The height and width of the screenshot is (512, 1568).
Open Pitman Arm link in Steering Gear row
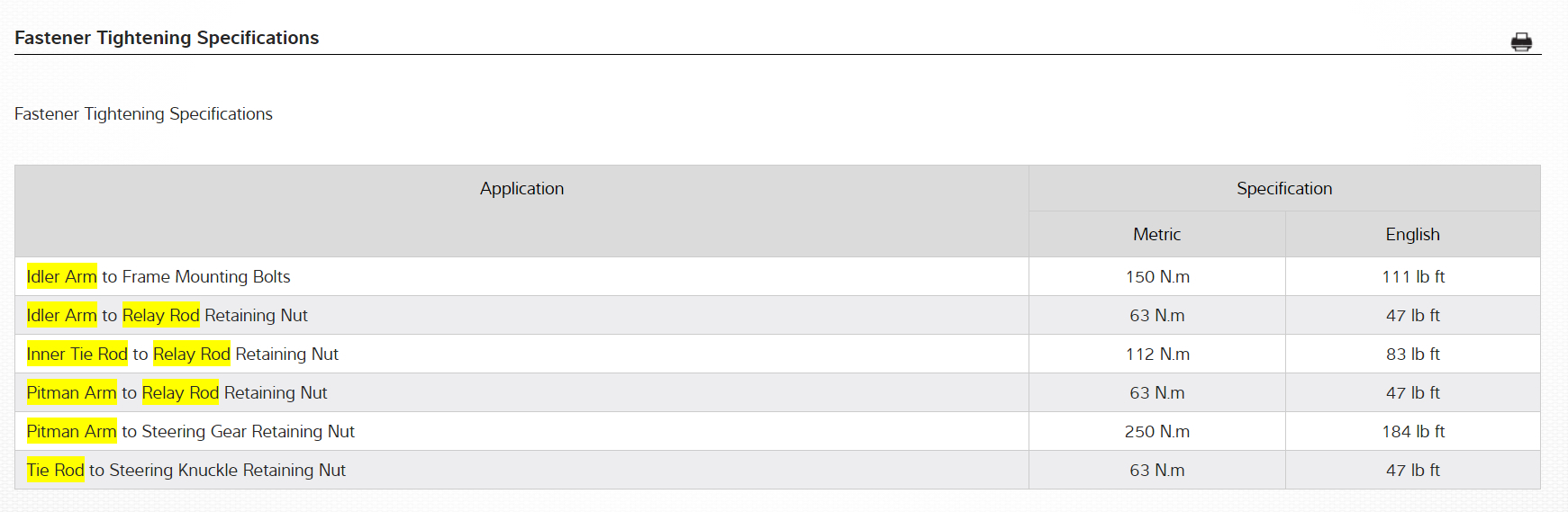71,432
